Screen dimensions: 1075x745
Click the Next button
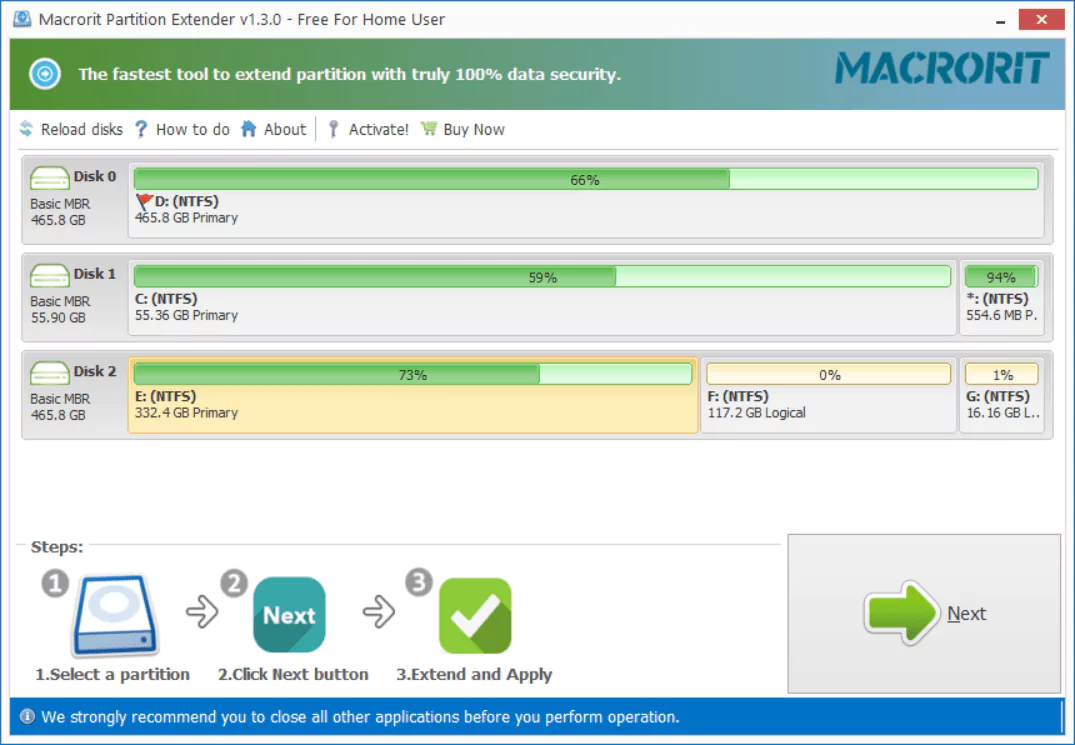coord(924,614)
